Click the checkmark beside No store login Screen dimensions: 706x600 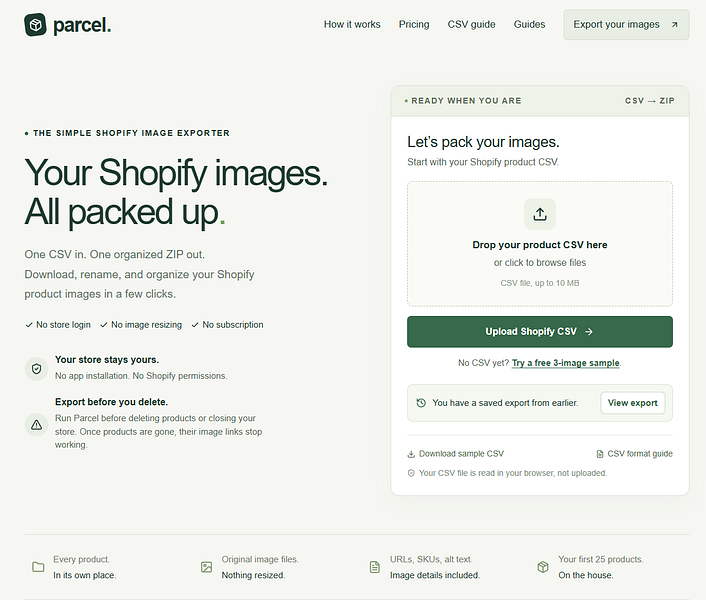point(29,325)
